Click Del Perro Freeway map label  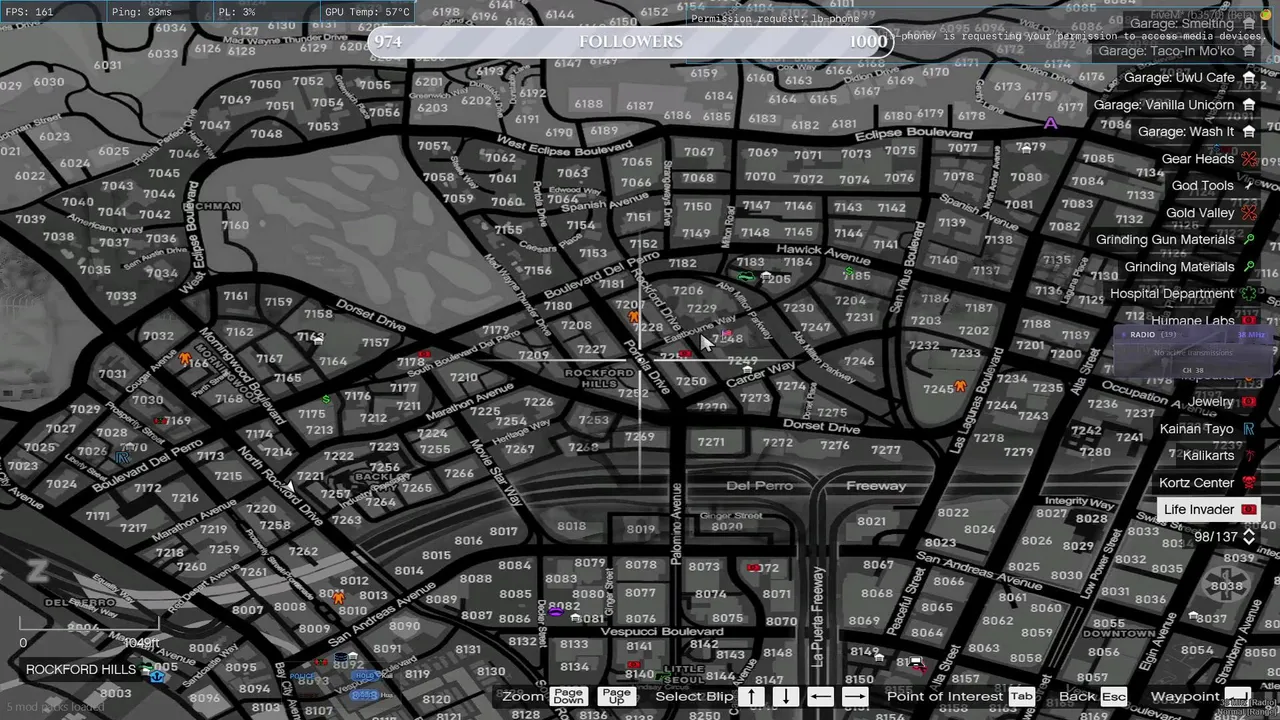816,486
